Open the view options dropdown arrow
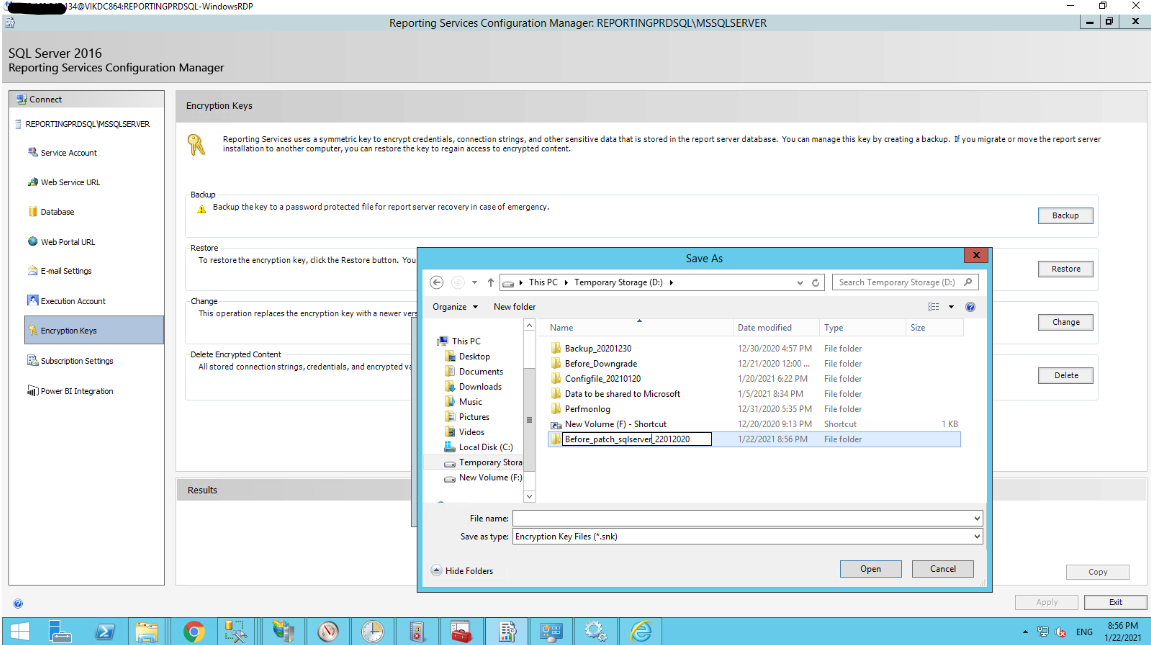This screenshot has height=645, width=1151. [x=951, y=307]
